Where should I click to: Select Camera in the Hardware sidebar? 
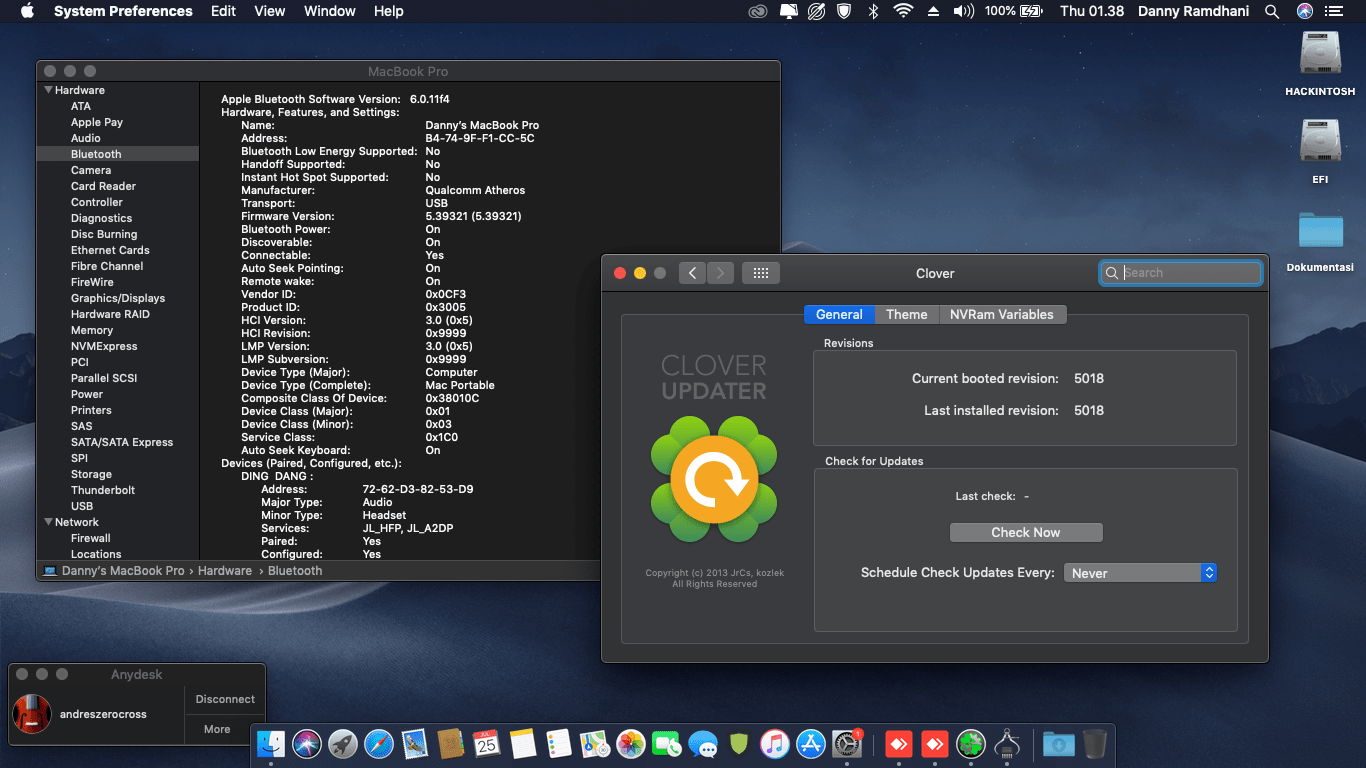pos(91,170)
